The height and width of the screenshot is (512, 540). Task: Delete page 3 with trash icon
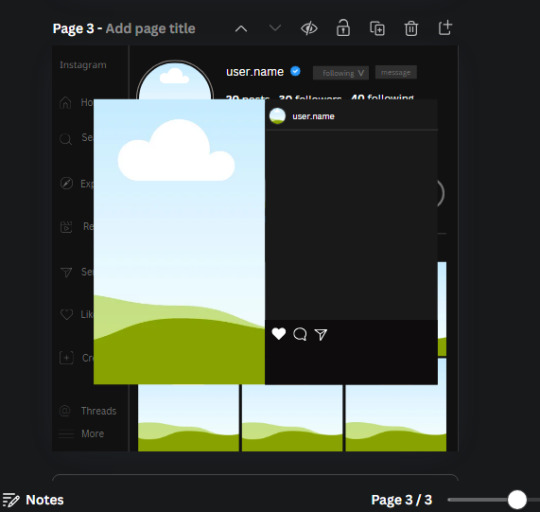(411, 28)
